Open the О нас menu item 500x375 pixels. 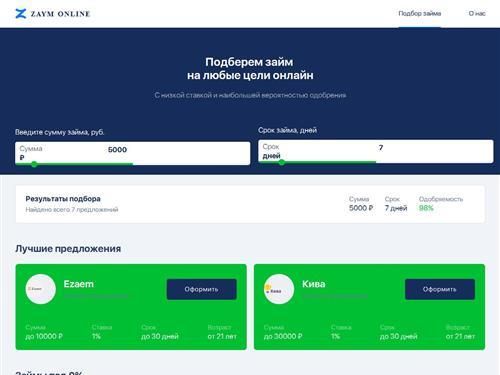pyautogui.click(x=477, y=14)
